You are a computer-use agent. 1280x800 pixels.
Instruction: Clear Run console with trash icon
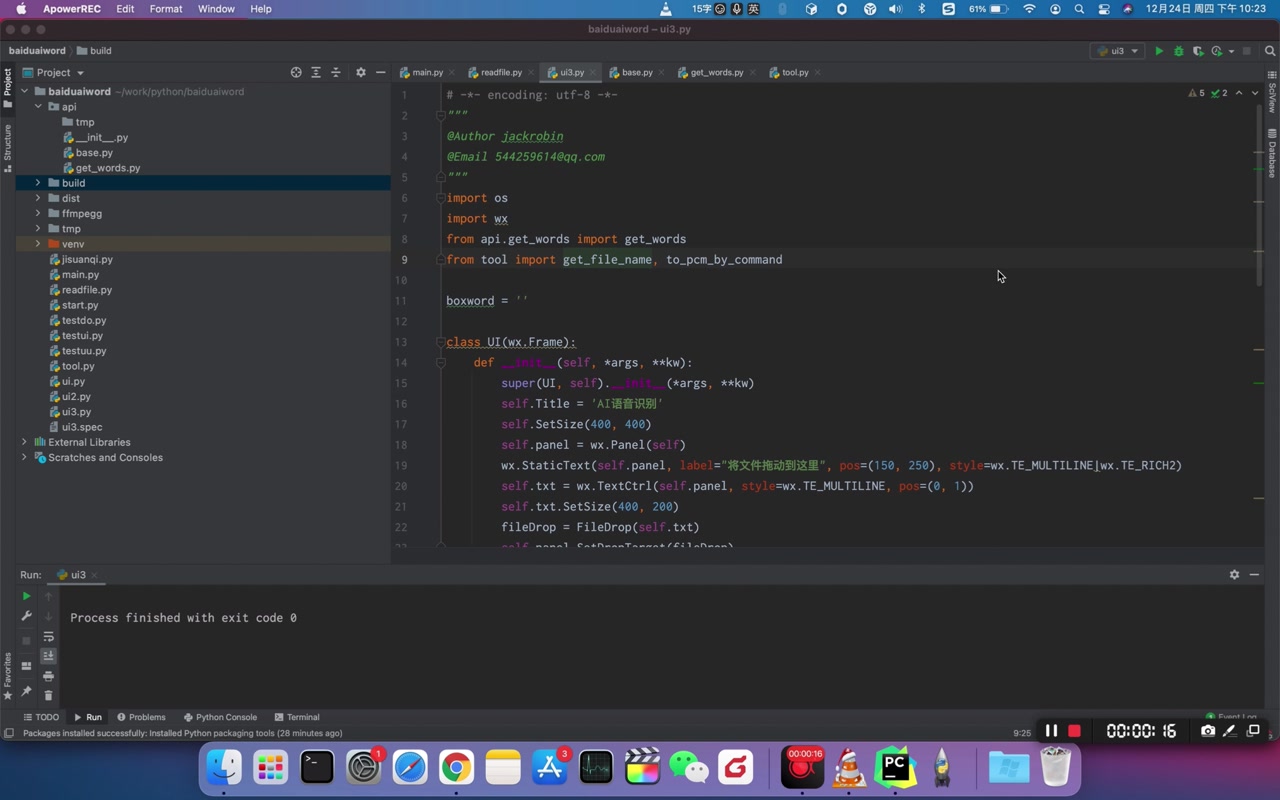pos(48,695)
